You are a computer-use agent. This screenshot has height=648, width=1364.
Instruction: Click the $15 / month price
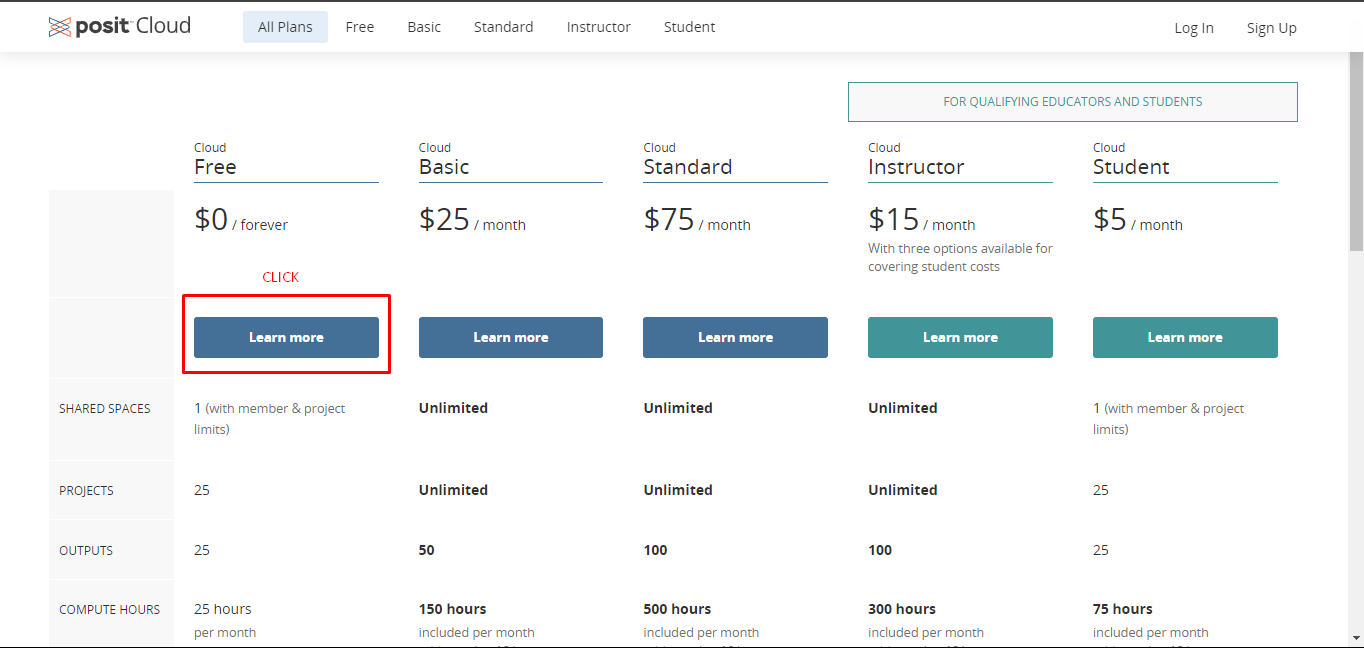pyautogui.click(x=922, y=220)
